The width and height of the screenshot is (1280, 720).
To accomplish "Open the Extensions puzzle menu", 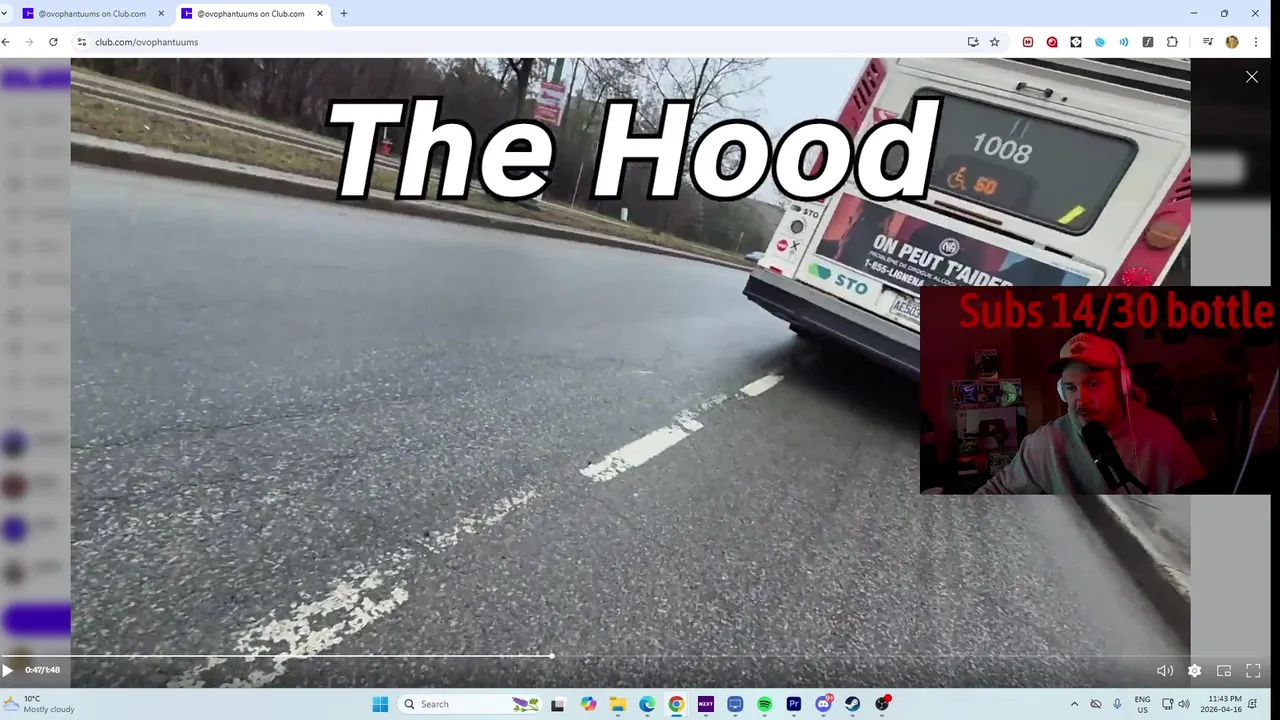I will (1173, 42).
